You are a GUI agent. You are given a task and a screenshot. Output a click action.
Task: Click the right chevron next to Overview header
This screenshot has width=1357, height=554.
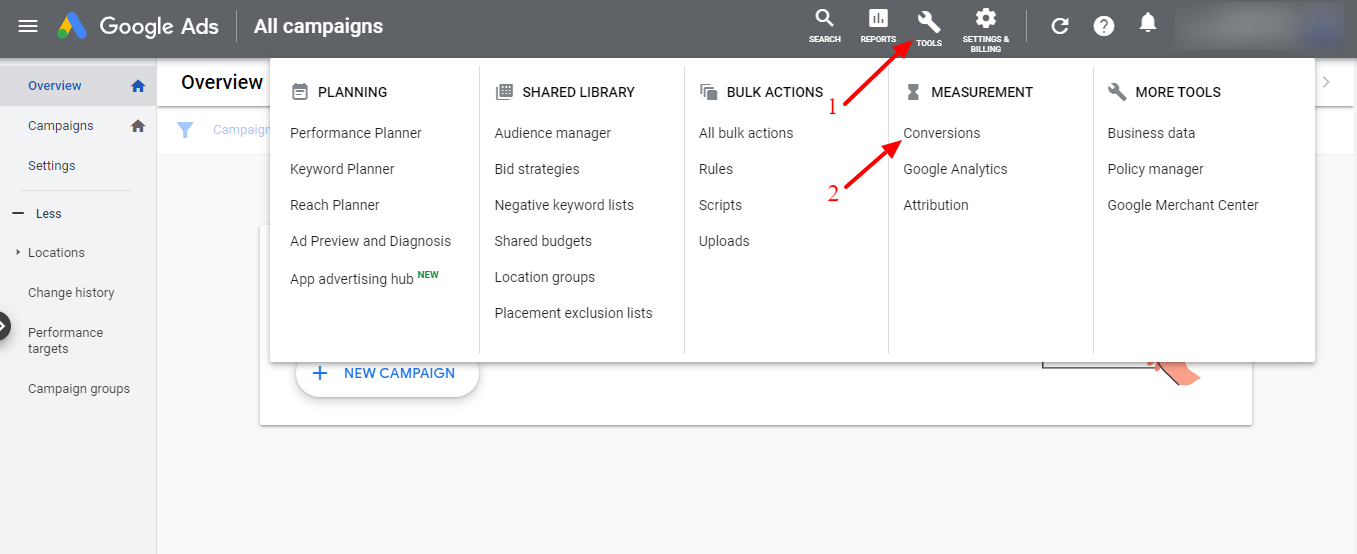point(1326,82)
